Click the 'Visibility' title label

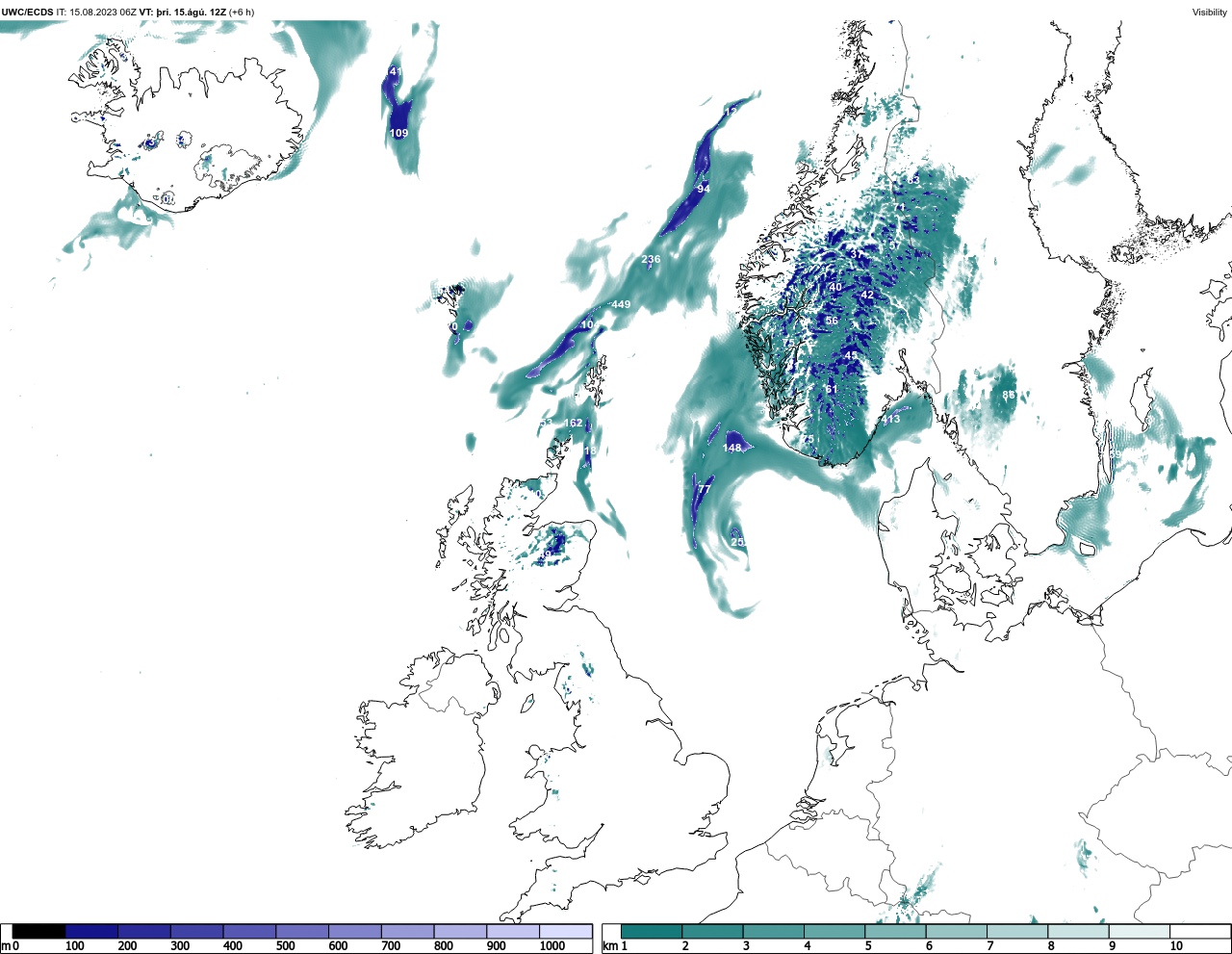click(1210, 13)
